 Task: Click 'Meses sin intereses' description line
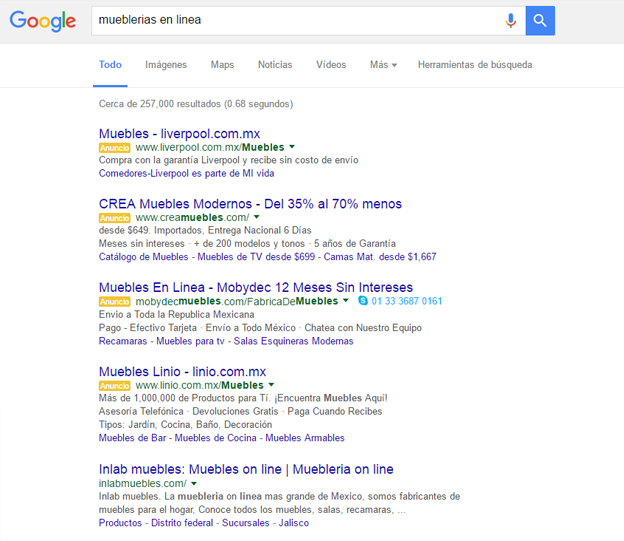point(247,243)
